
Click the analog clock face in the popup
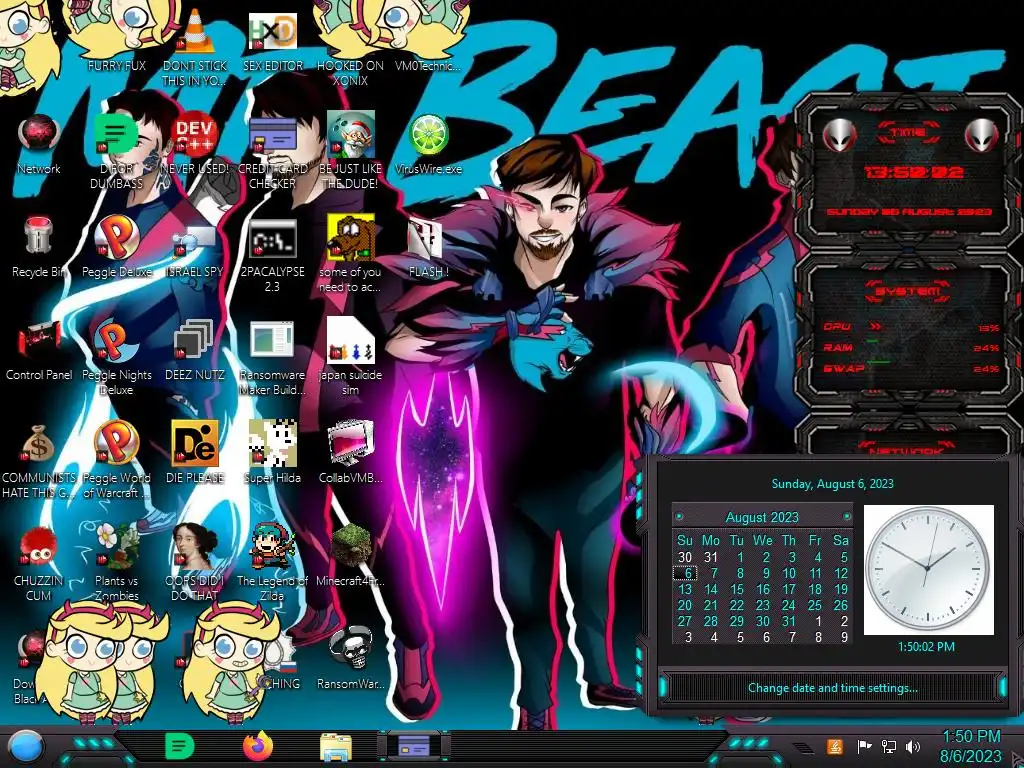coord(928,569)
